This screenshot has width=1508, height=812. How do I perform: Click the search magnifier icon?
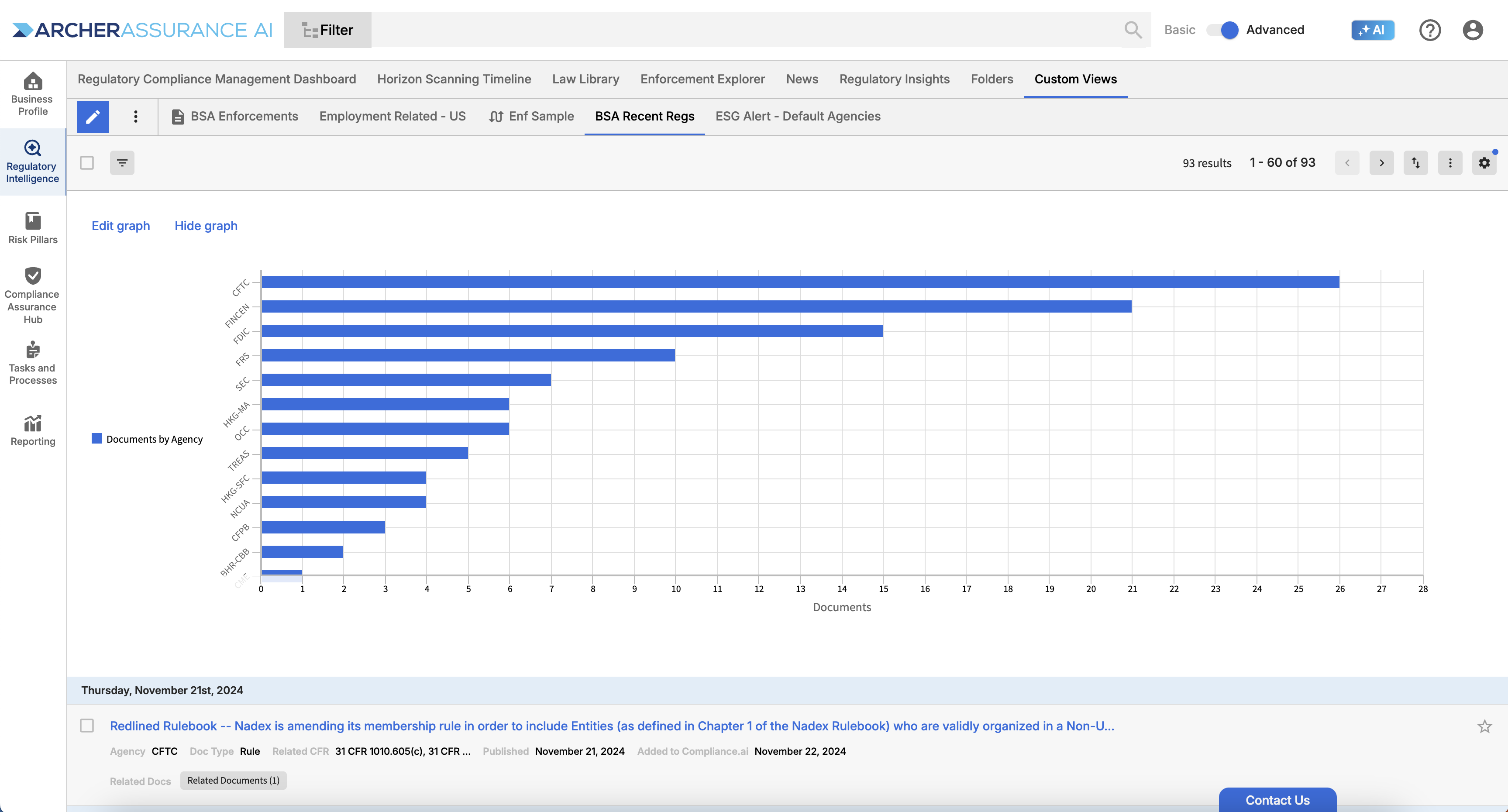tap(1133, 30)
